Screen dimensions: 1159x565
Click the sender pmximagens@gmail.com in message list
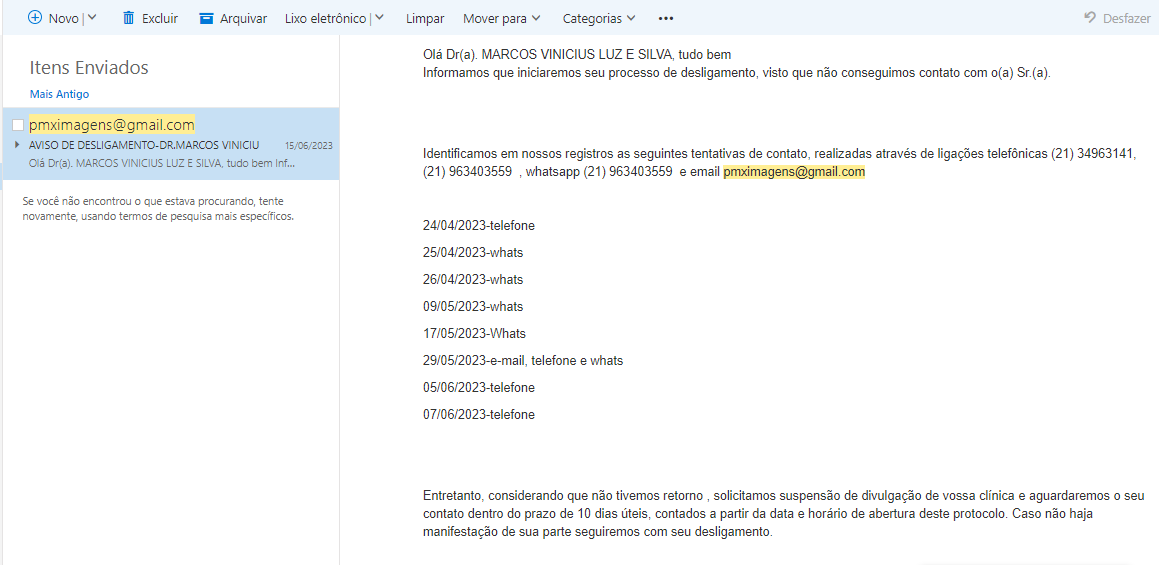(112, 124)
